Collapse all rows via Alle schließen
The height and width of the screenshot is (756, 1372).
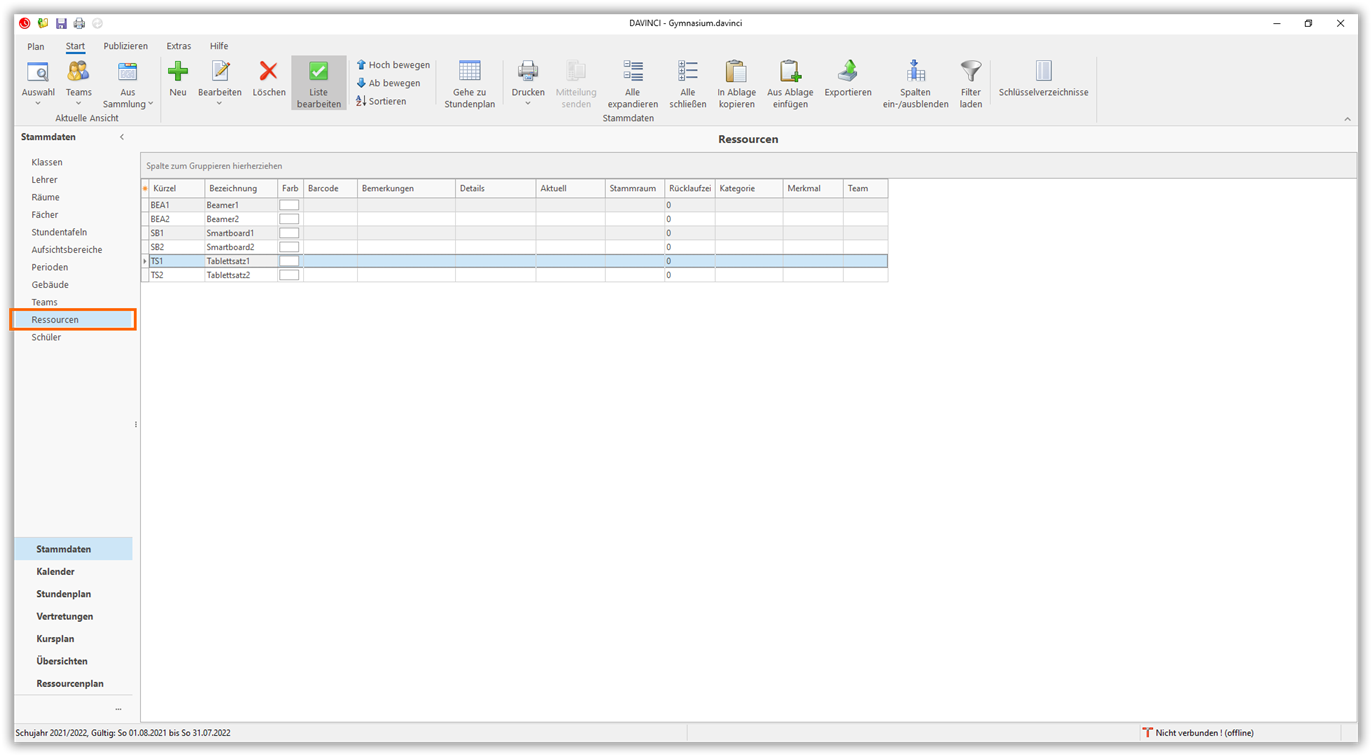coord(687,82)
